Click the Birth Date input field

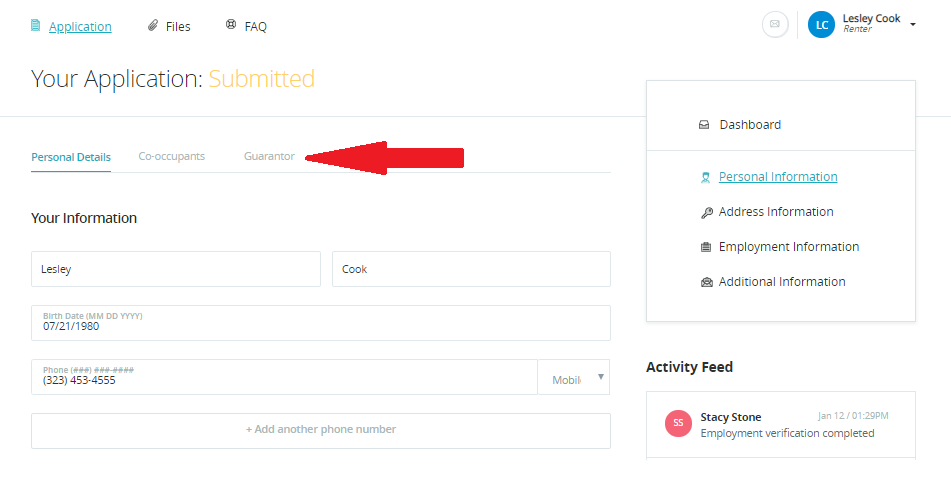click(x=320, y=323)
